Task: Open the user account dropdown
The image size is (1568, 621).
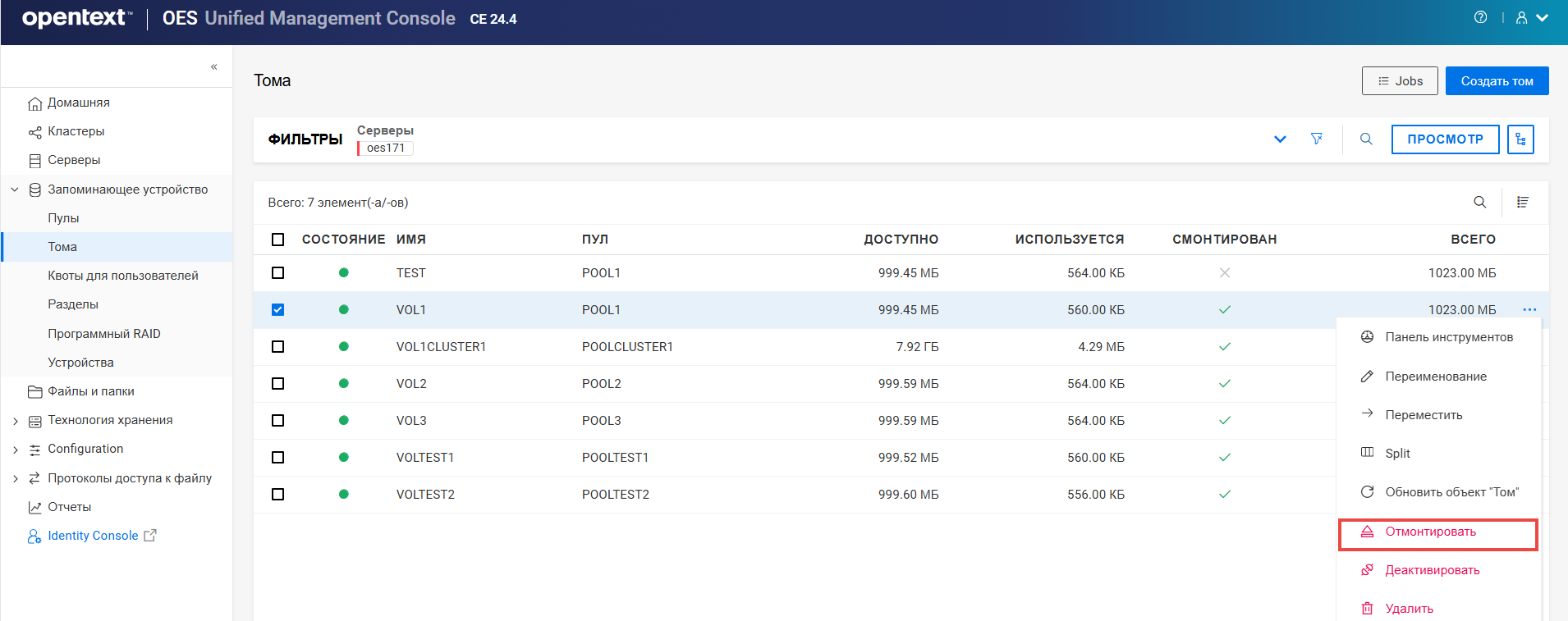Action: click(x=1532, y=17)
